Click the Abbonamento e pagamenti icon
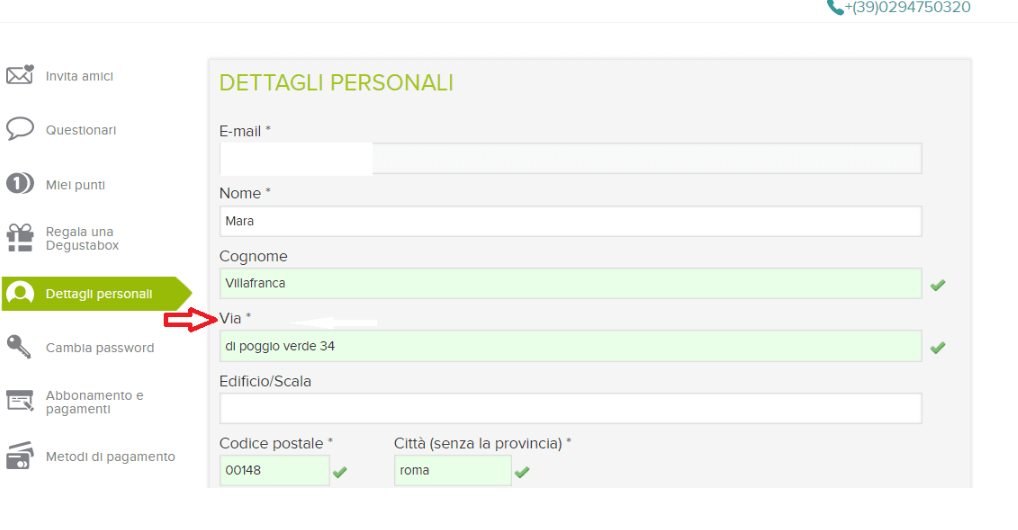The width and height of the screenshot is (1018, 530). [20, 401]
